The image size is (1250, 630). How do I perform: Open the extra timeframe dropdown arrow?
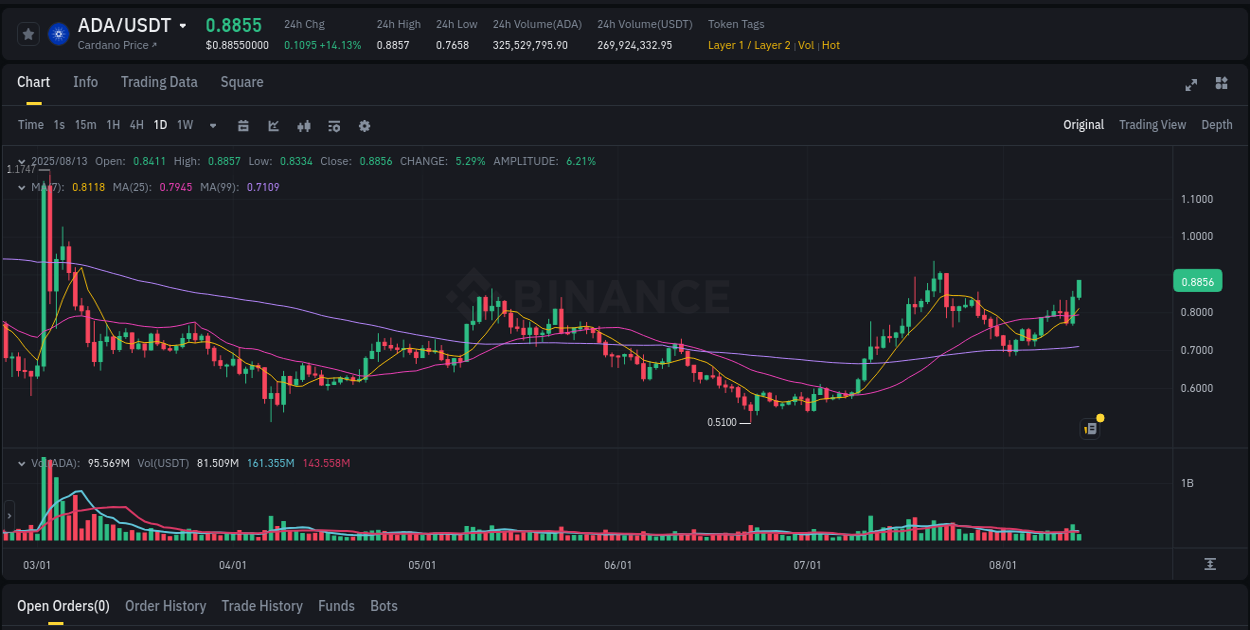click(212, 125)
